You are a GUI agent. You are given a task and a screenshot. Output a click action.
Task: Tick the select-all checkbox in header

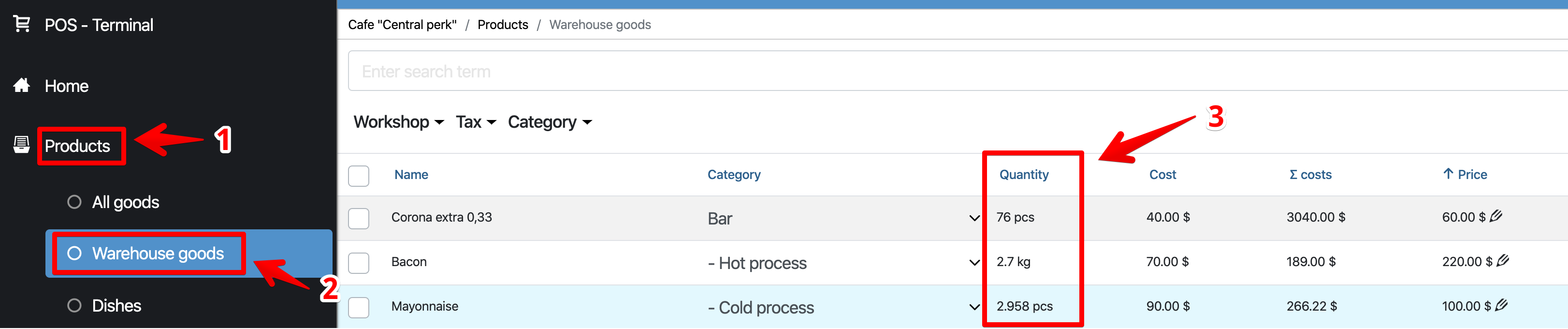[x=359, y=176]
